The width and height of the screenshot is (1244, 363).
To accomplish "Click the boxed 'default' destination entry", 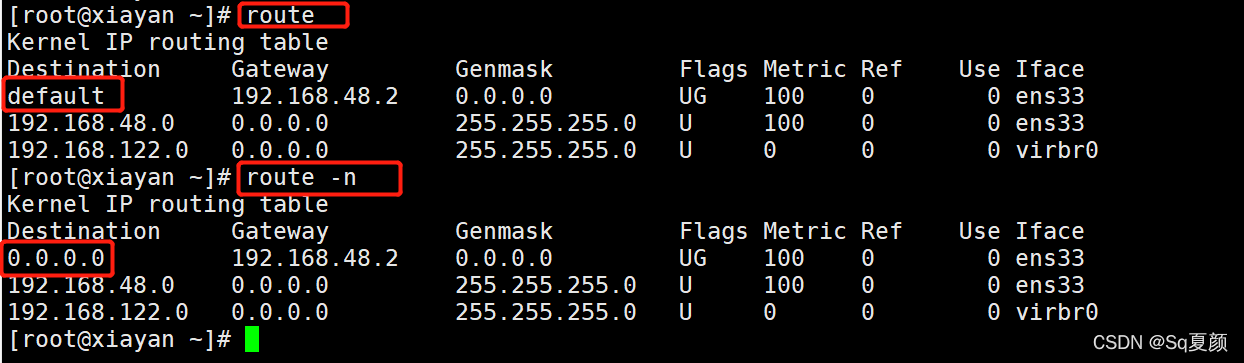I will click(56, 96).
